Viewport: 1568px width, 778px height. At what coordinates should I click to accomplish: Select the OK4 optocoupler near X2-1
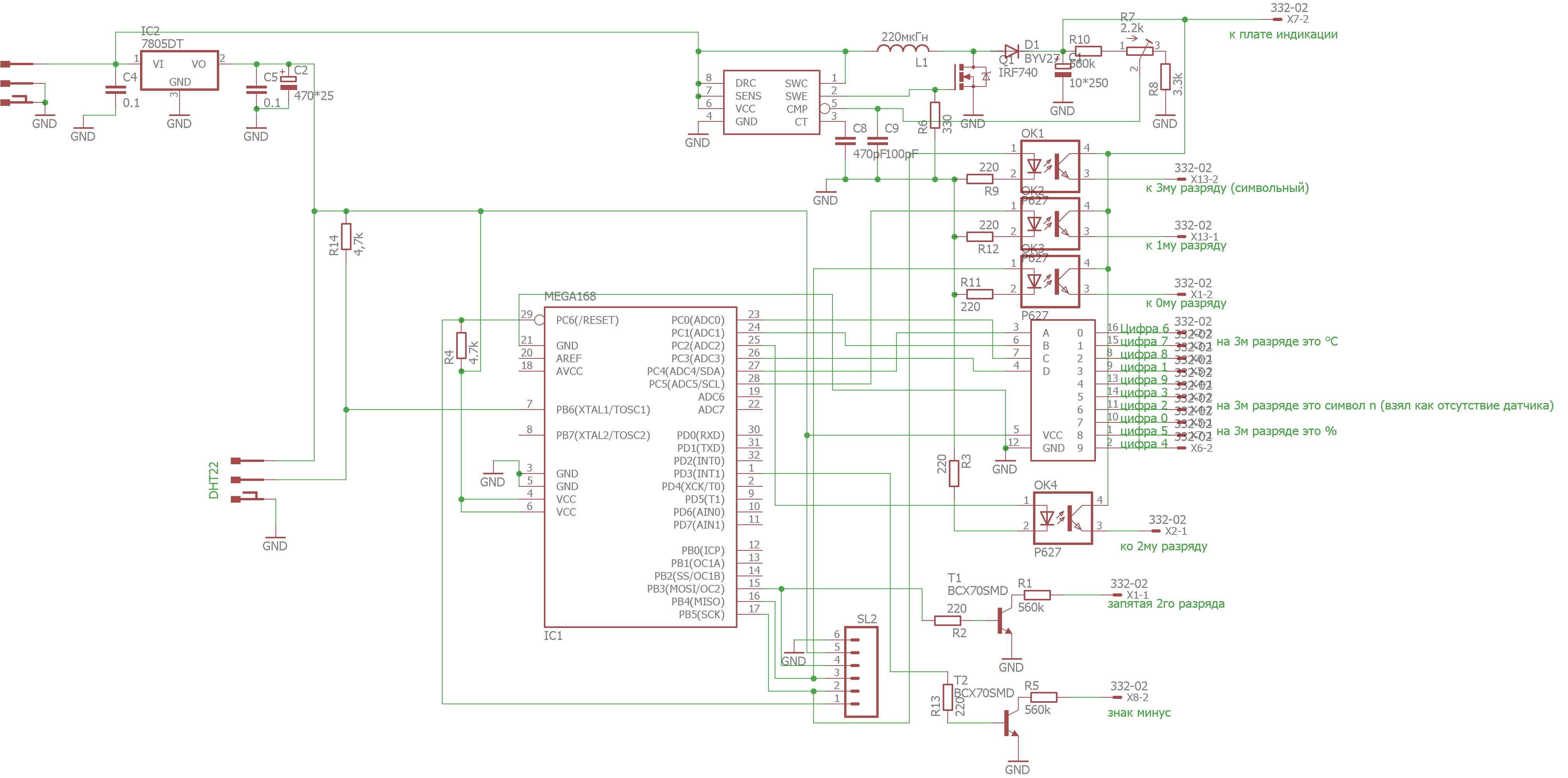tap(1063, 518)
